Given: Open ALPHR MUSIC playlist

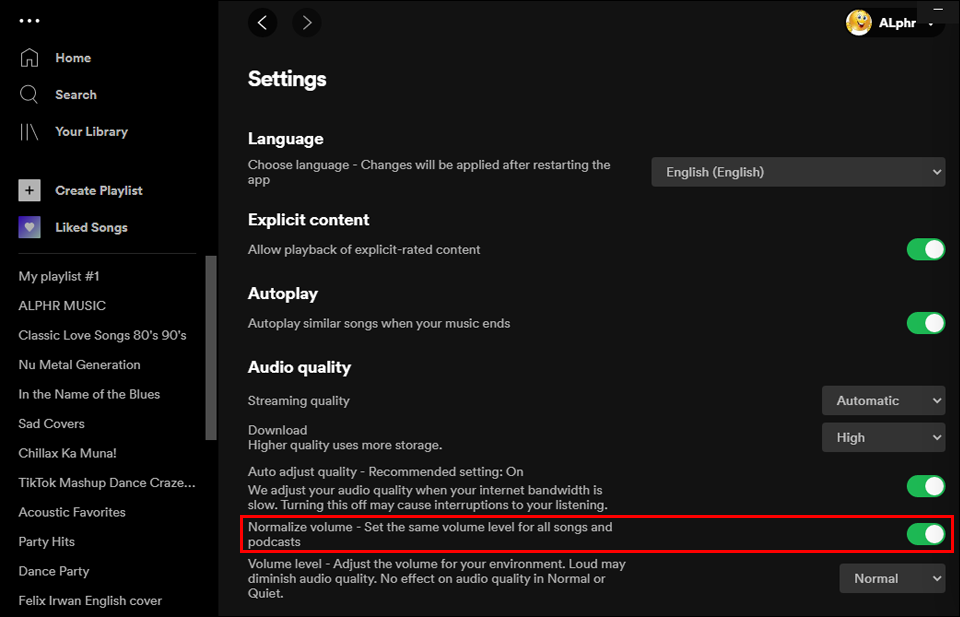Looking at the screenshot, I should (62, 306).
